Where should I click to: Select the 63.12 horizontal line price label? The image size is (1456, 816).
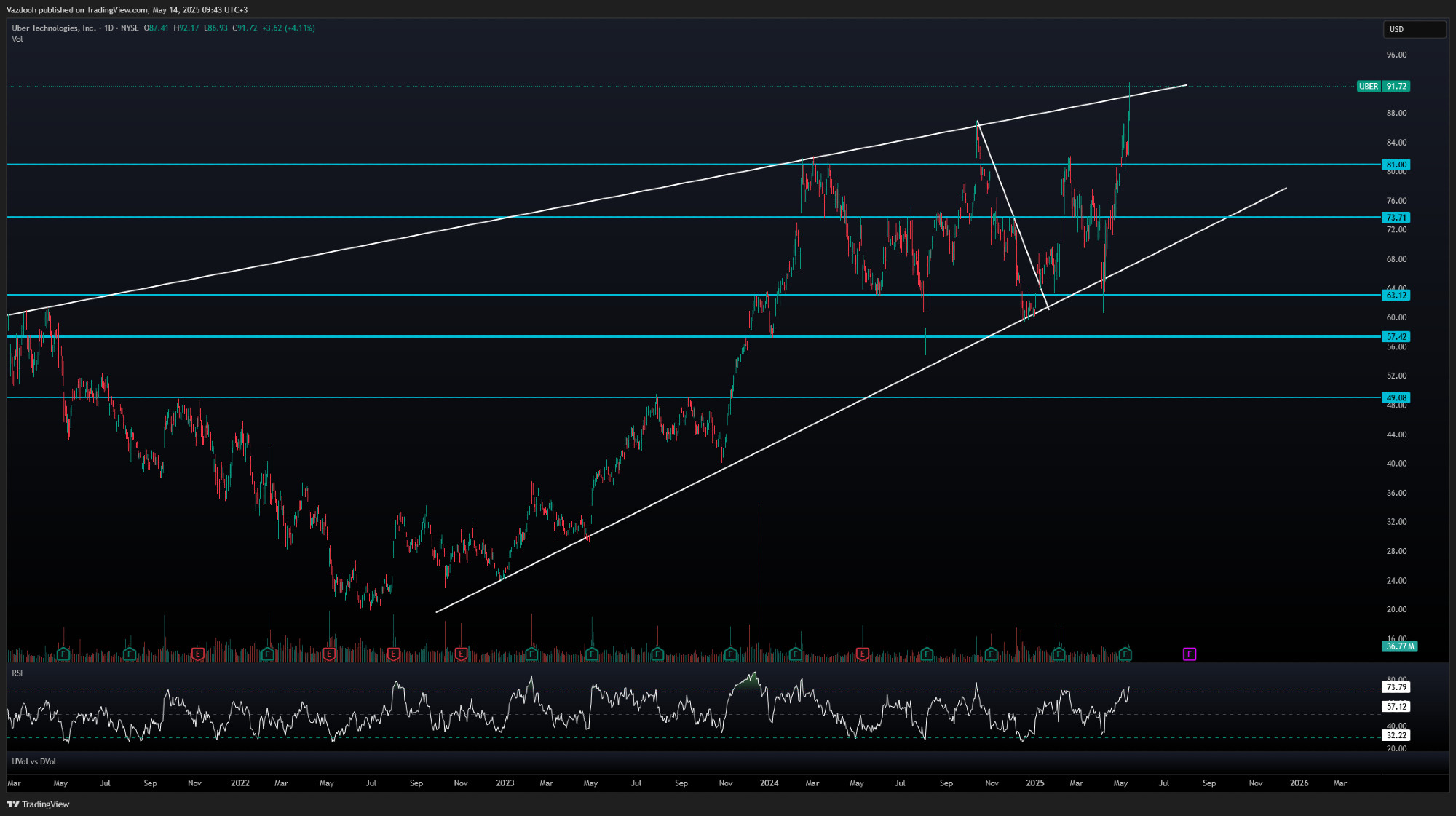pos(1396,296)
